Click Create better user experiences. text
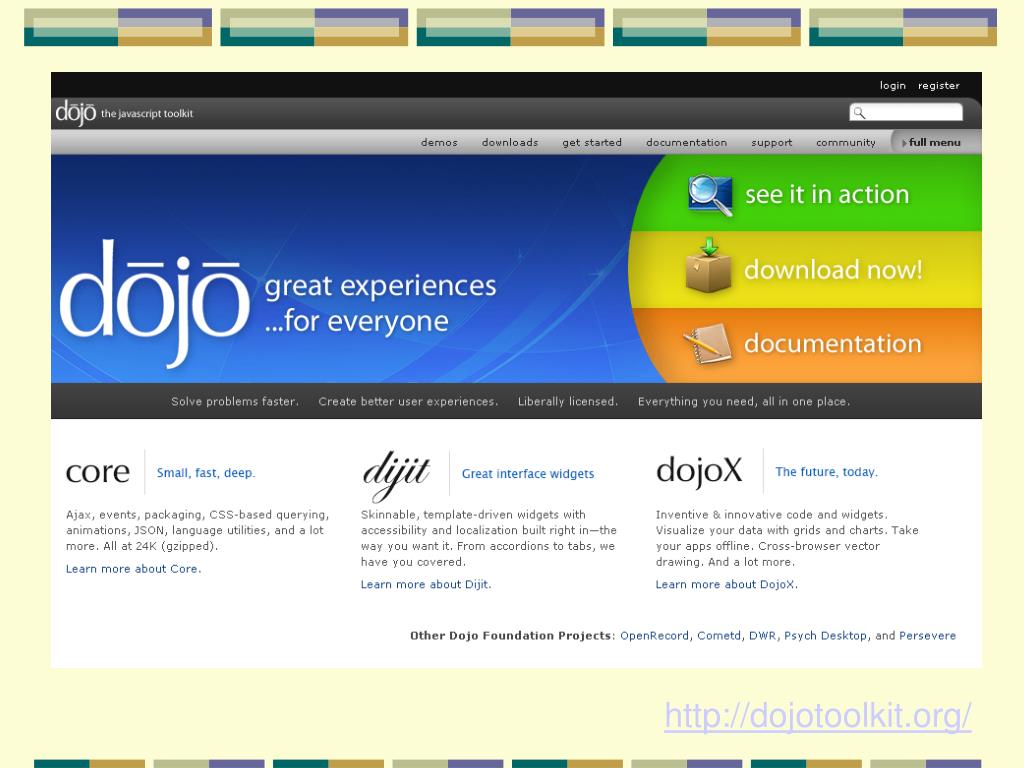 click(x=408, y=402)
